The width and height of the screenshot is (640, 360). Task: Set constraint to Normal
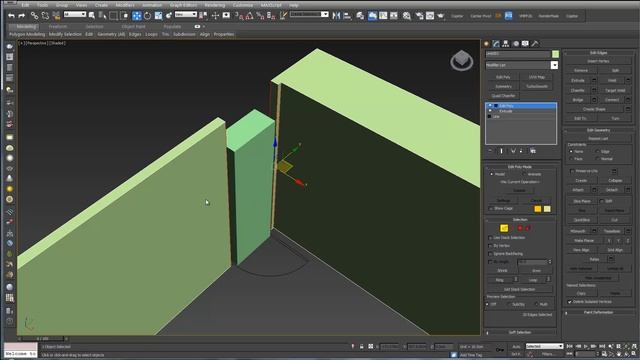(597, 159)
